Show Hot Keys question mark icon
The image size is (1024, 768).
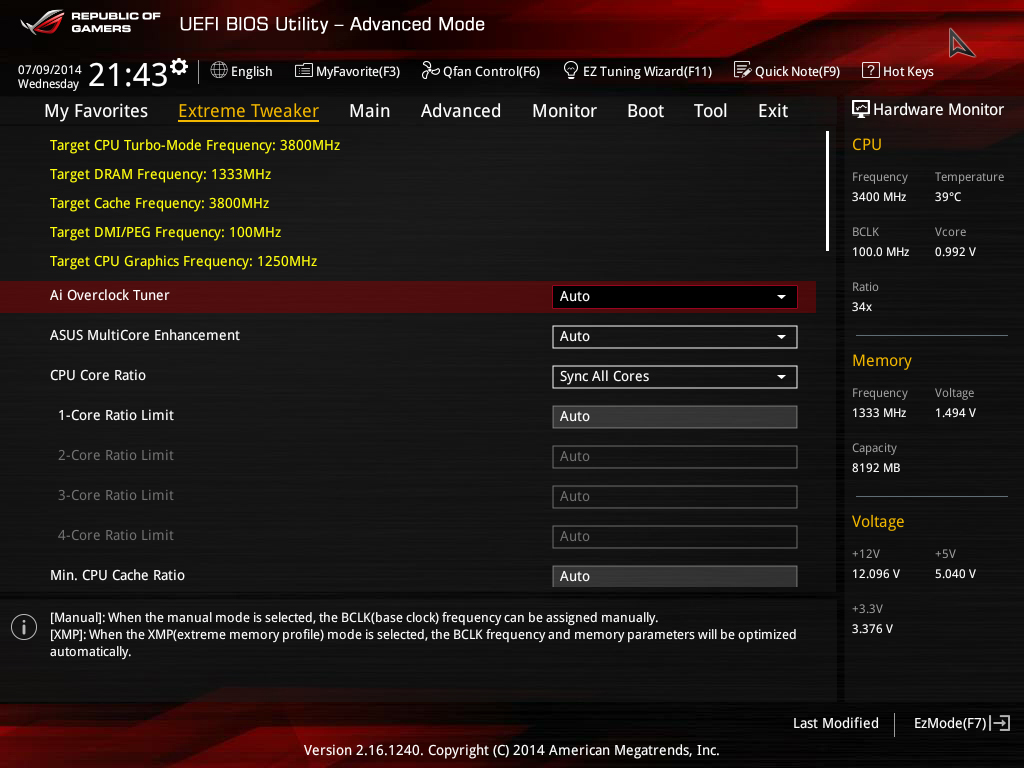point(870,70)
